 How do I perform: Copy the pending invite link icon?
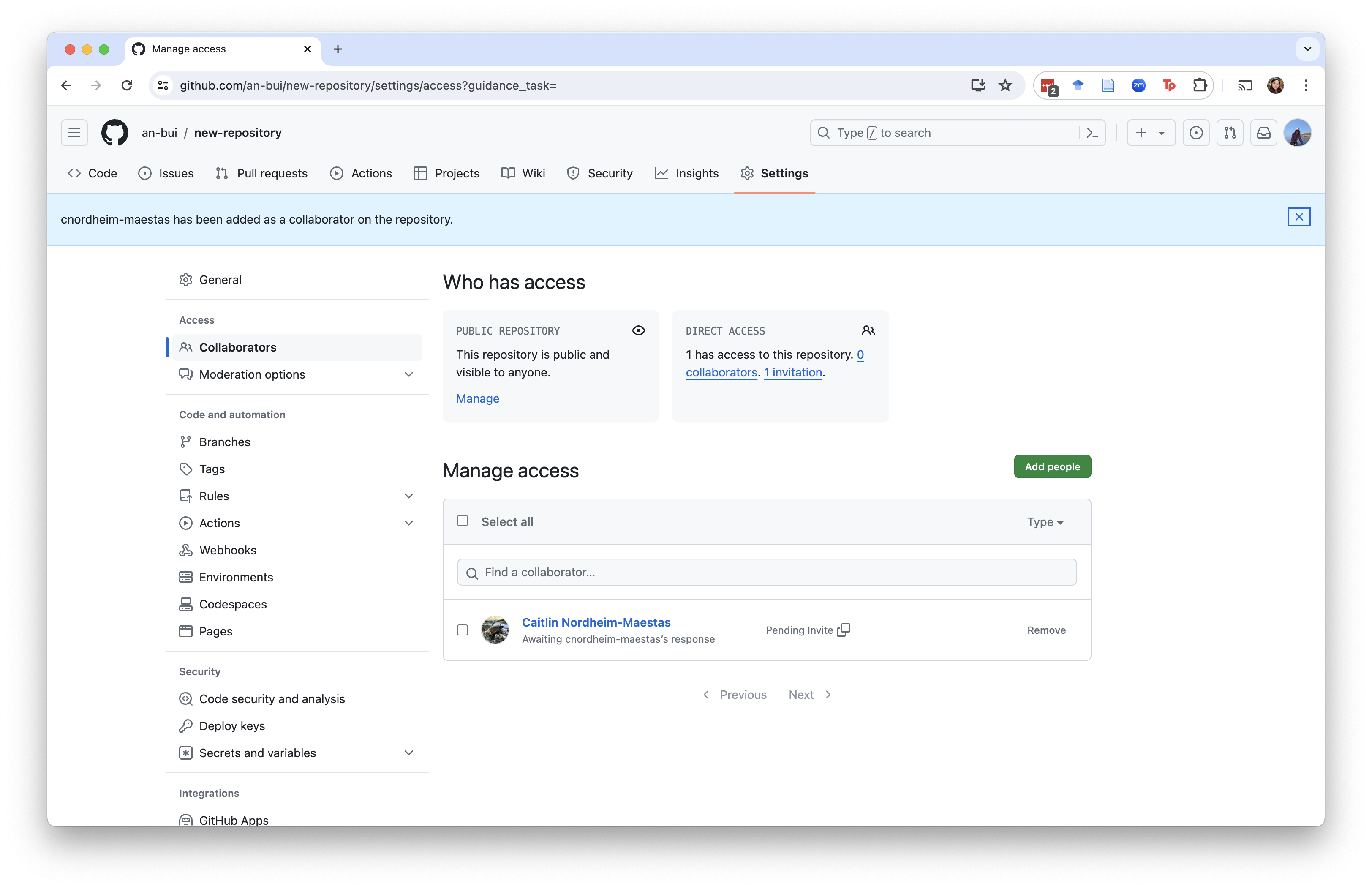844,630
